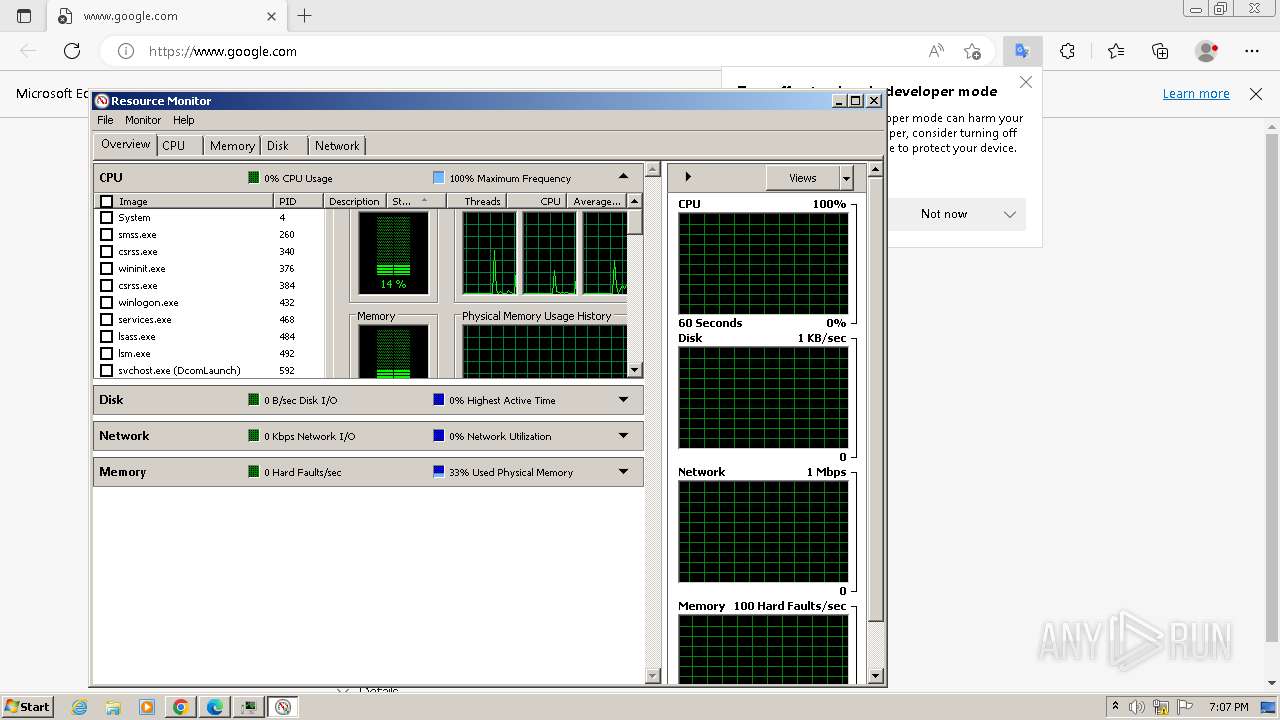The width and height of the screenshot is (1280, 720).
Task: Open File Explorer from taskbar
Action: click(113, 707)
